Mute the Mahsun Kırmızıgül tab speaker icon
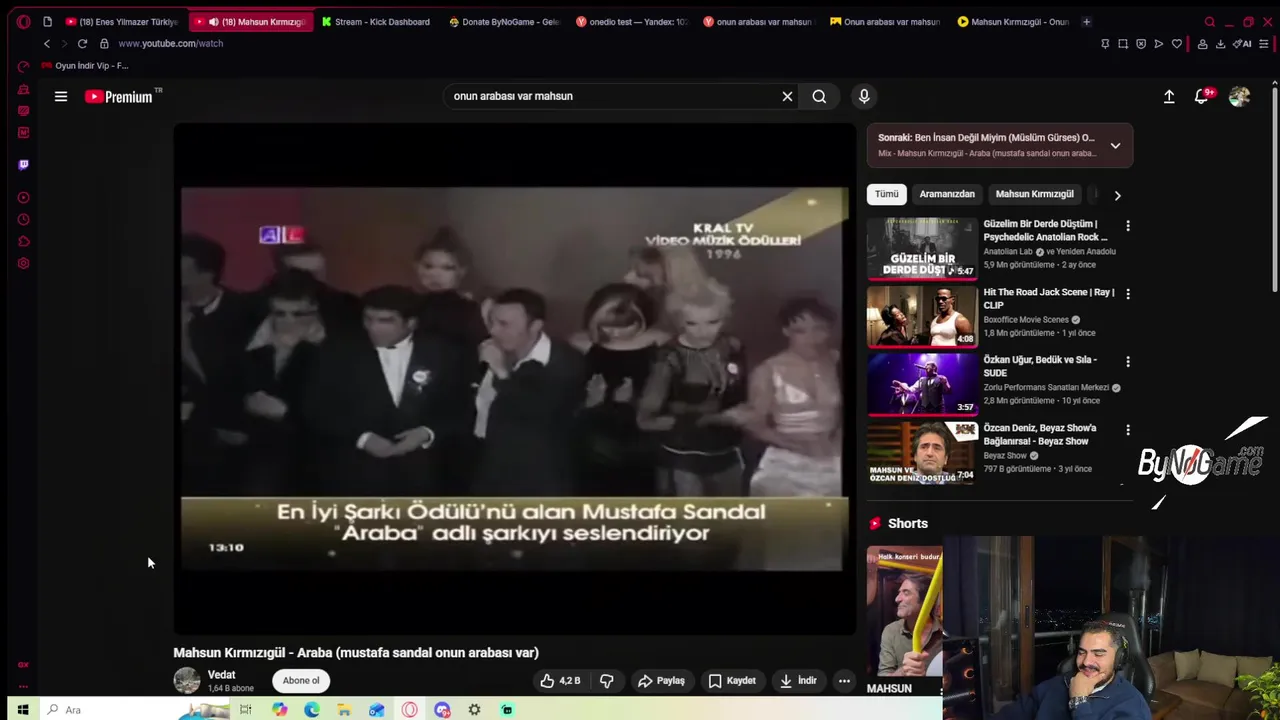 pos(213,21)
